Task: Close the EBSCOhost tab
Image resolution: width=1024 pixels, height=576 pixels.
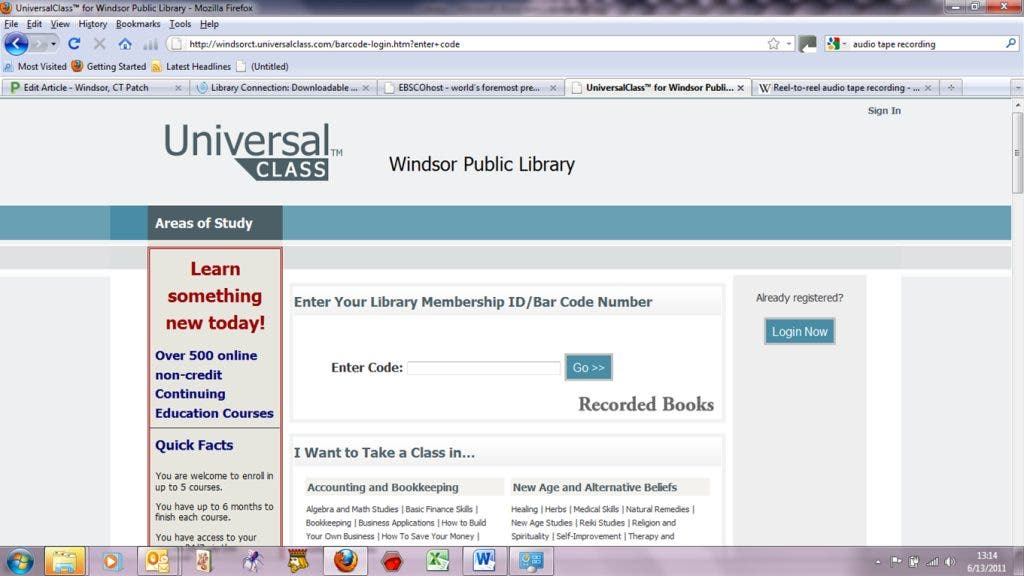Action: point(552,88)
